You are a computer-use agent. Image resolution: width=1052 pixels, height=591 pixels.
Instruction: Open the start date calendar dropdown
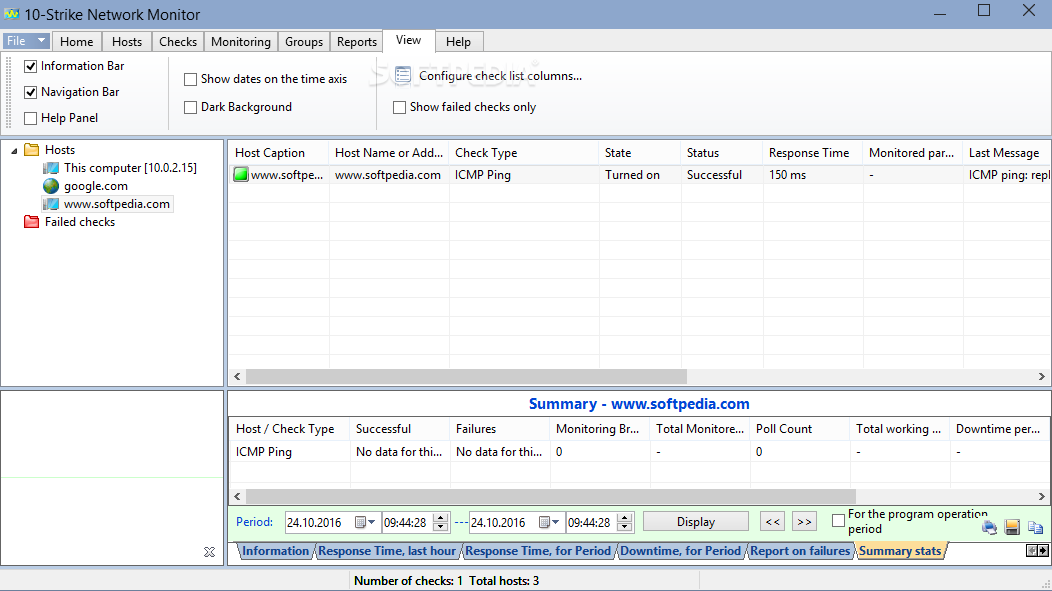[364, 522]
